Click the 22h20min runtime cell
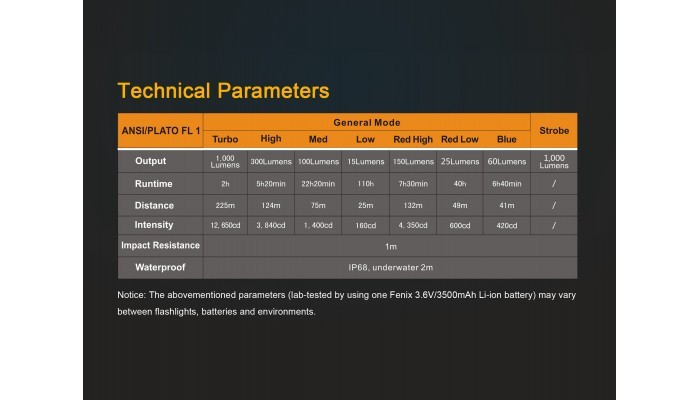Image resolution: width=700 pixels, height=400 pixels. coord(318,184)
